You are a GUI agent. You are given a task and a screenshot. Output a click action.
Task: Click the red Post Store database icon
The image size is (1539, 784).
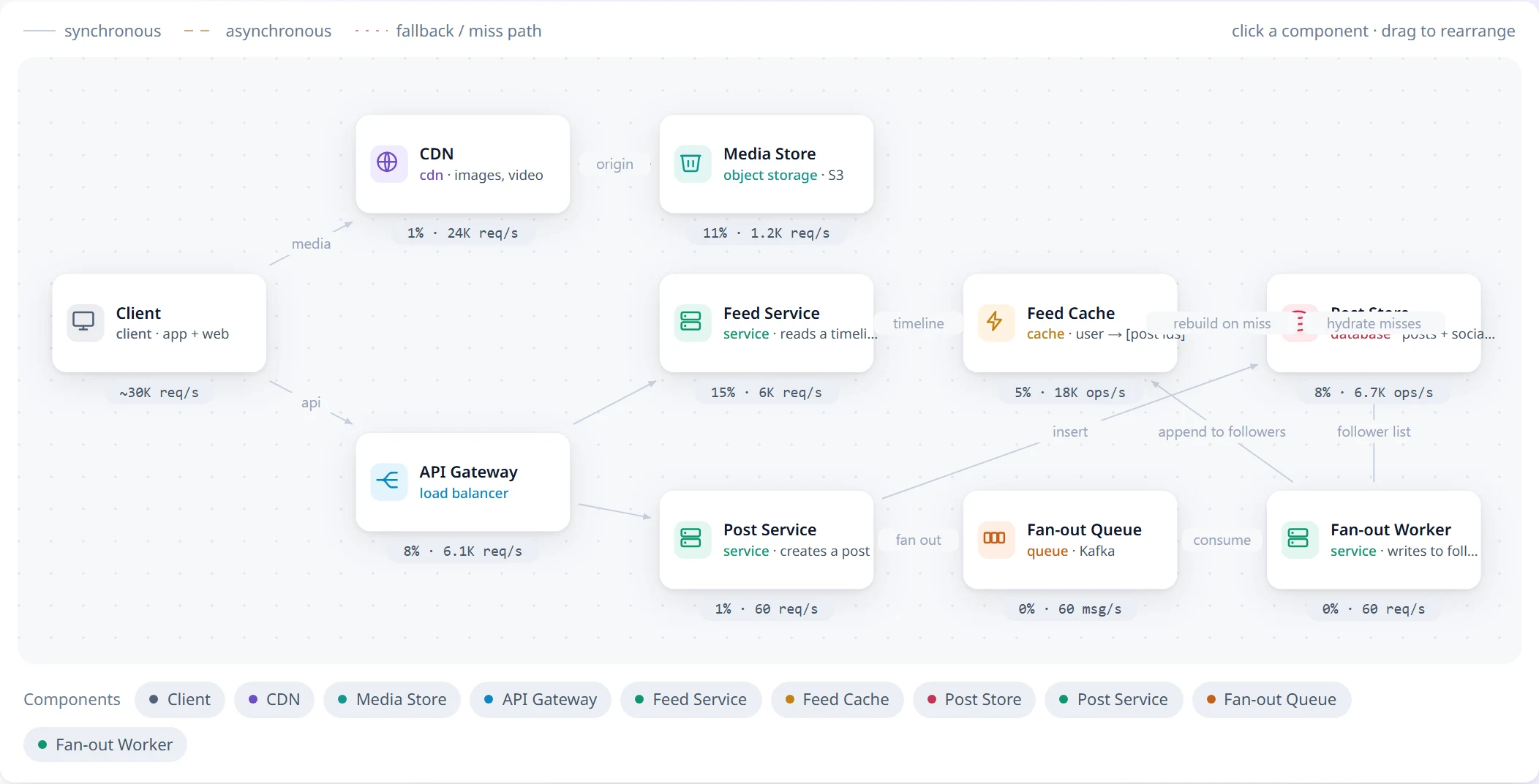coord(1300,323)
